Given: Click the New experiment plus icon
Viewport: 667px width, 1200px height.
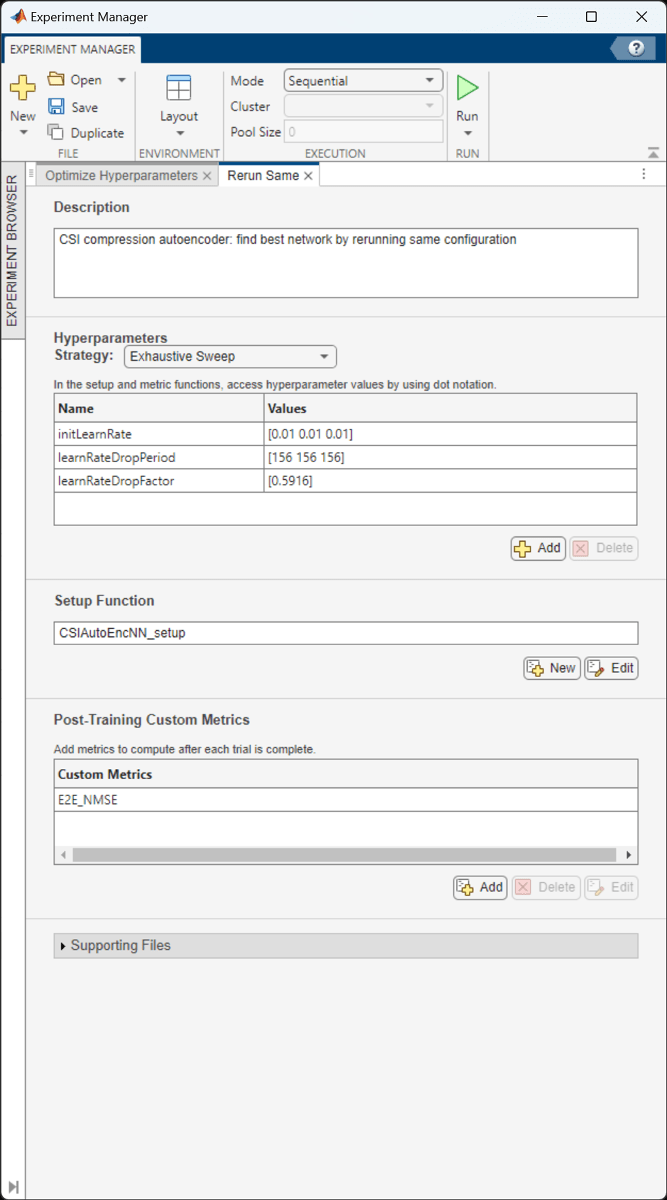Looking at the screenshot, I should (22, 89).
